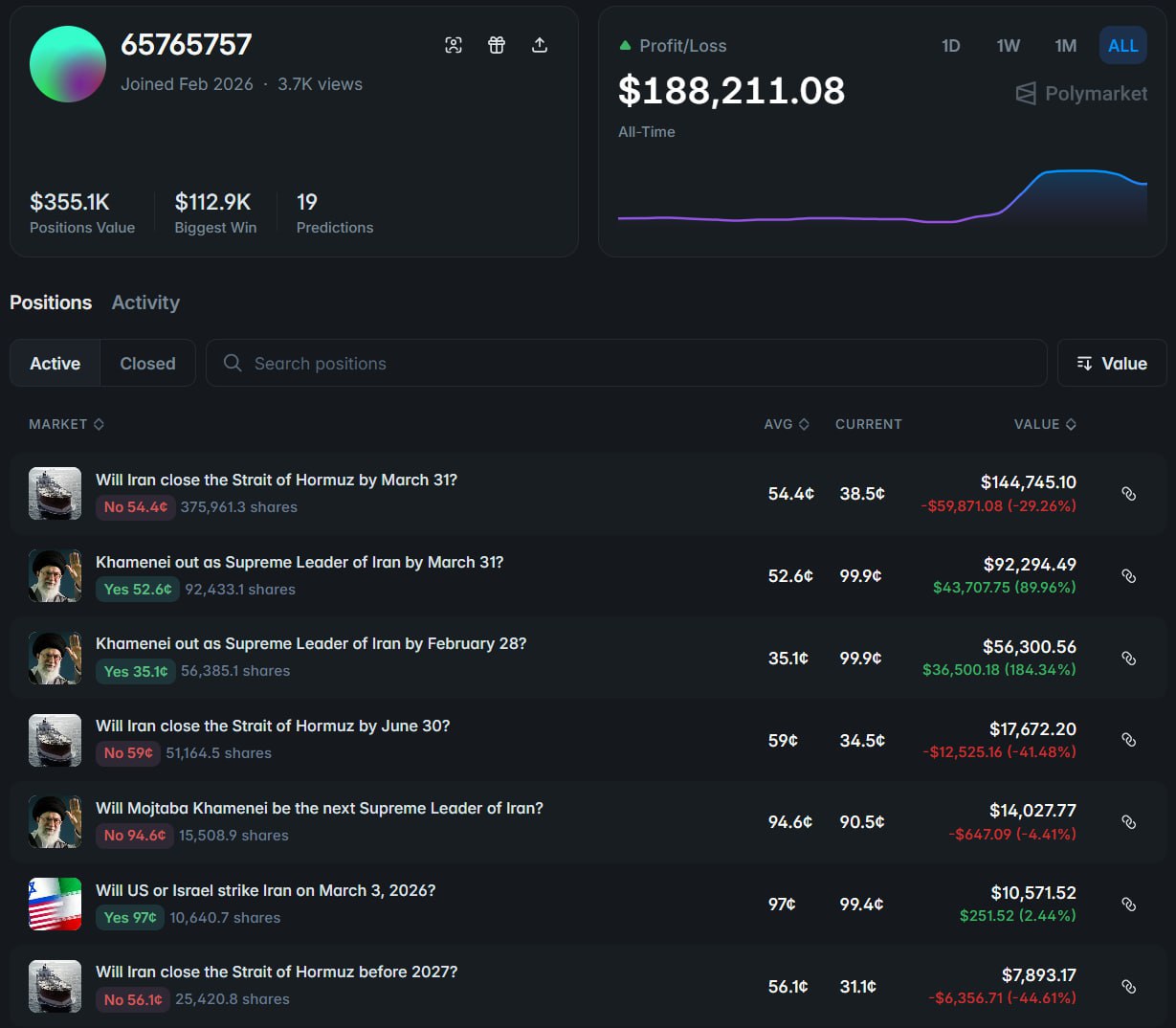Click the gradient profile avatar circle
This screenshot has width=1176, height=1028.
[68, 64]
